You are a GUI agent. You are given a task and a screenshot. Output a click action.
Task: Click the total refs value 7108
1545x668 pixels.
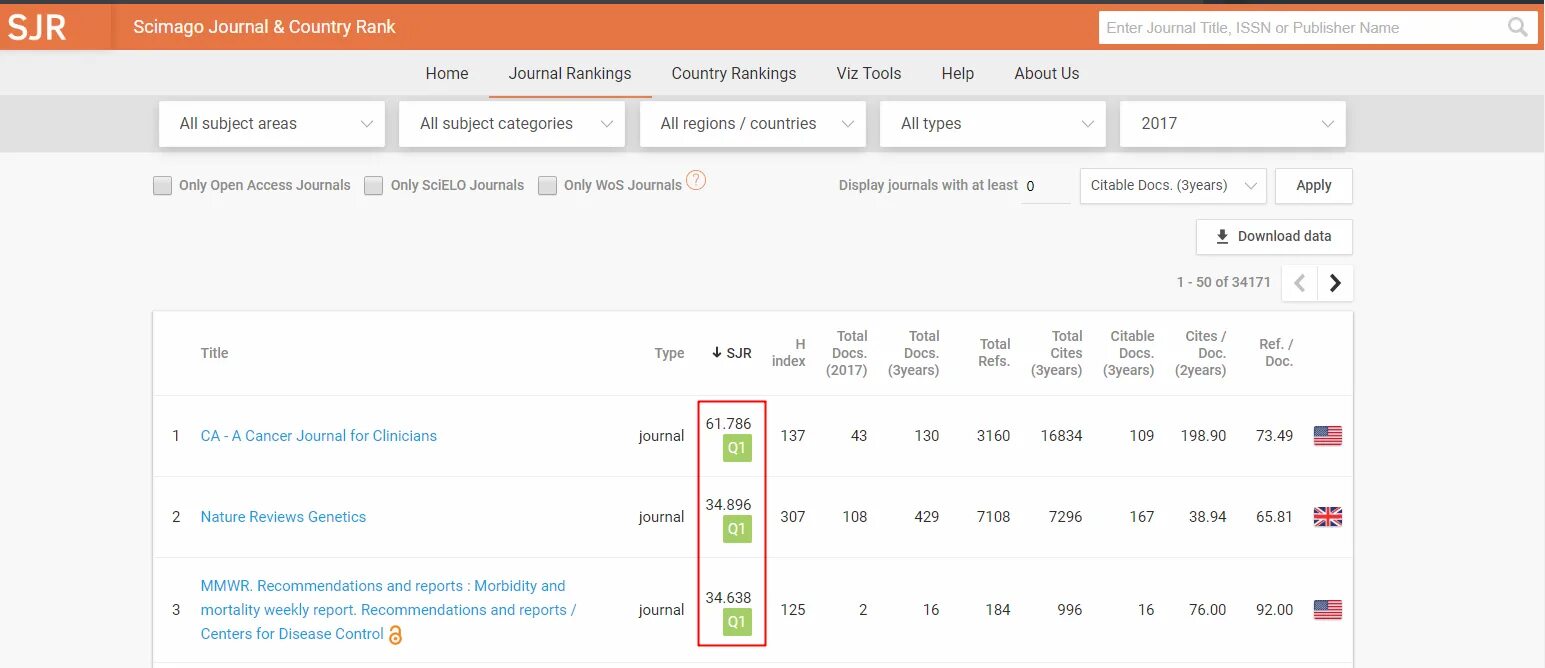click(x=994, y=517)
